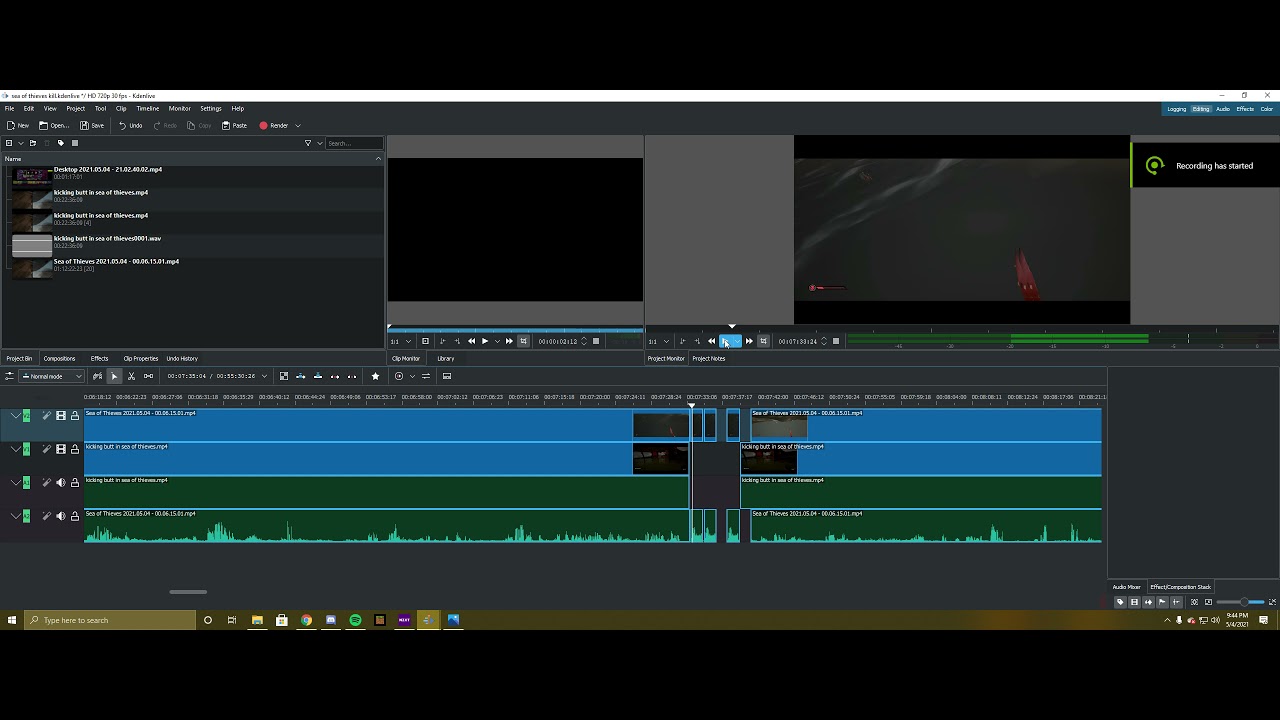This screenshot has height=720, width=1280.
Task: Hide video on V1 kicking butt track
Action: click(x=61, y=449)
